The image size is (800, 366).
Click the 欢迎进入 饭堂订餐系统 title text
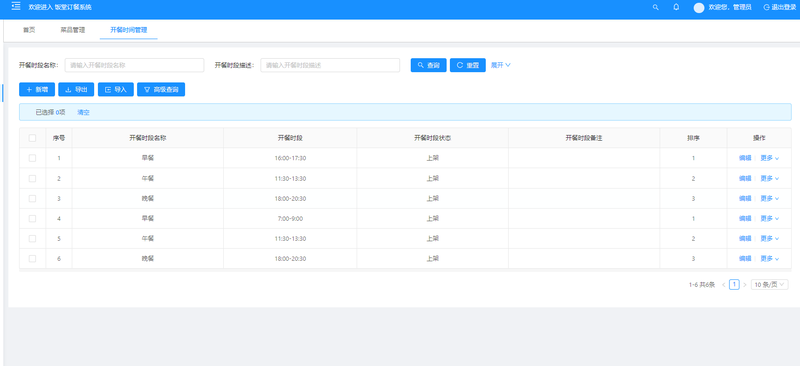click(x=60, y=7)
